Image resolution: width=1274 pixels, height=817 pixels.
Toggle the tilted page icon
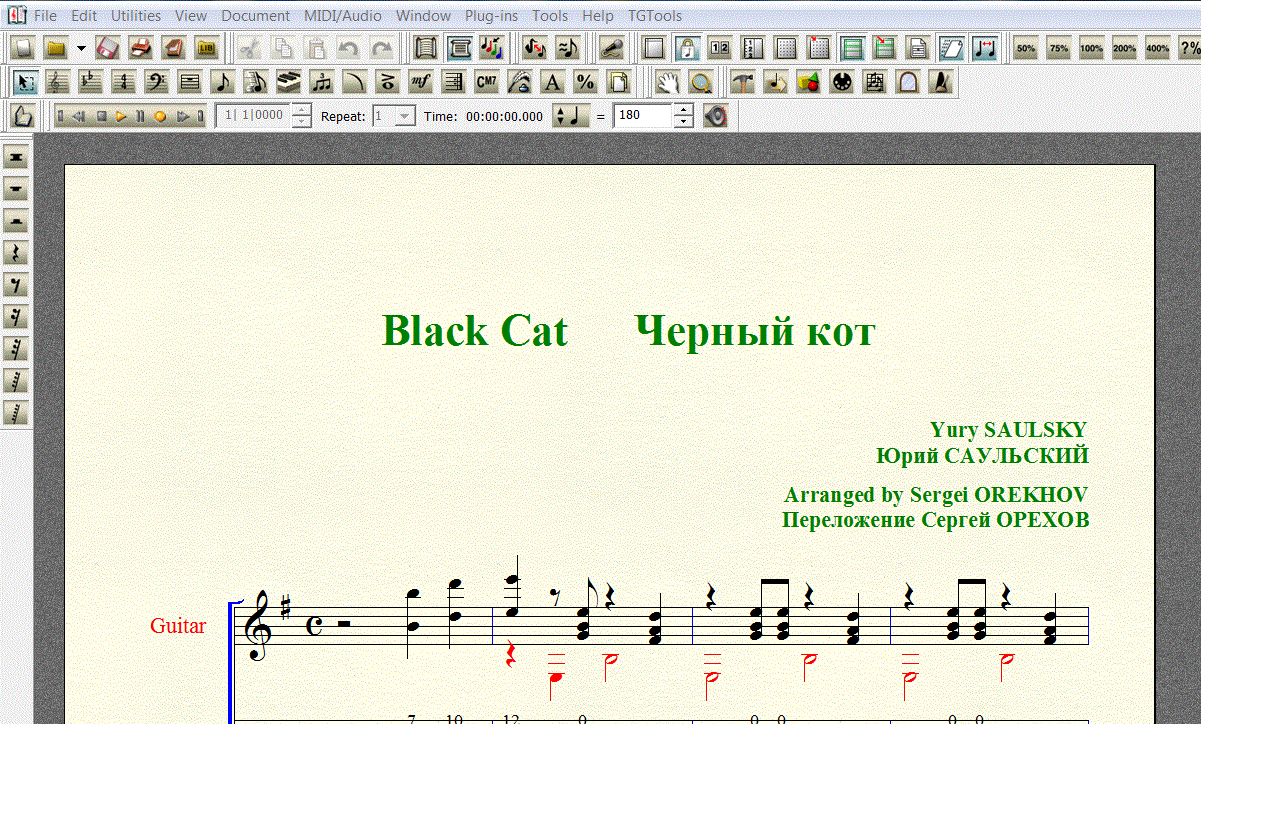point(951,48)
